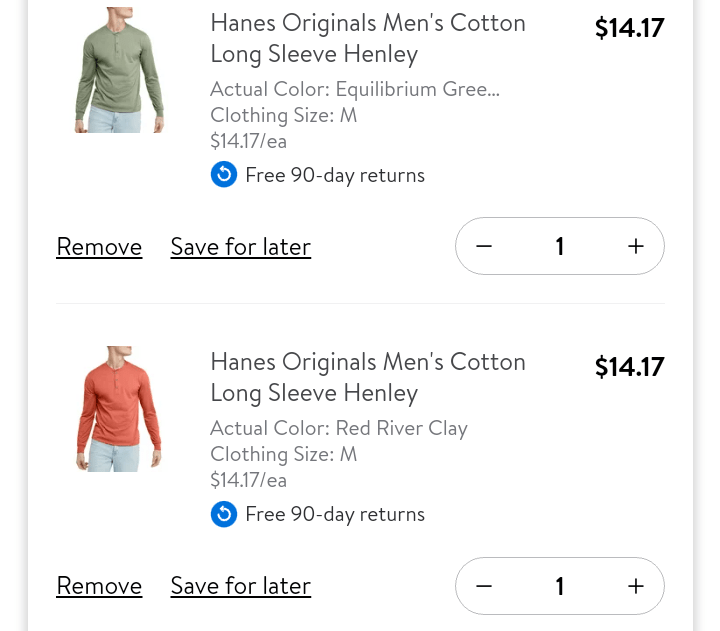Click Free 90-day returns text on red shirt
This screenshot has height=631, width=720.
pyautogui.click(x=334, y=514)
